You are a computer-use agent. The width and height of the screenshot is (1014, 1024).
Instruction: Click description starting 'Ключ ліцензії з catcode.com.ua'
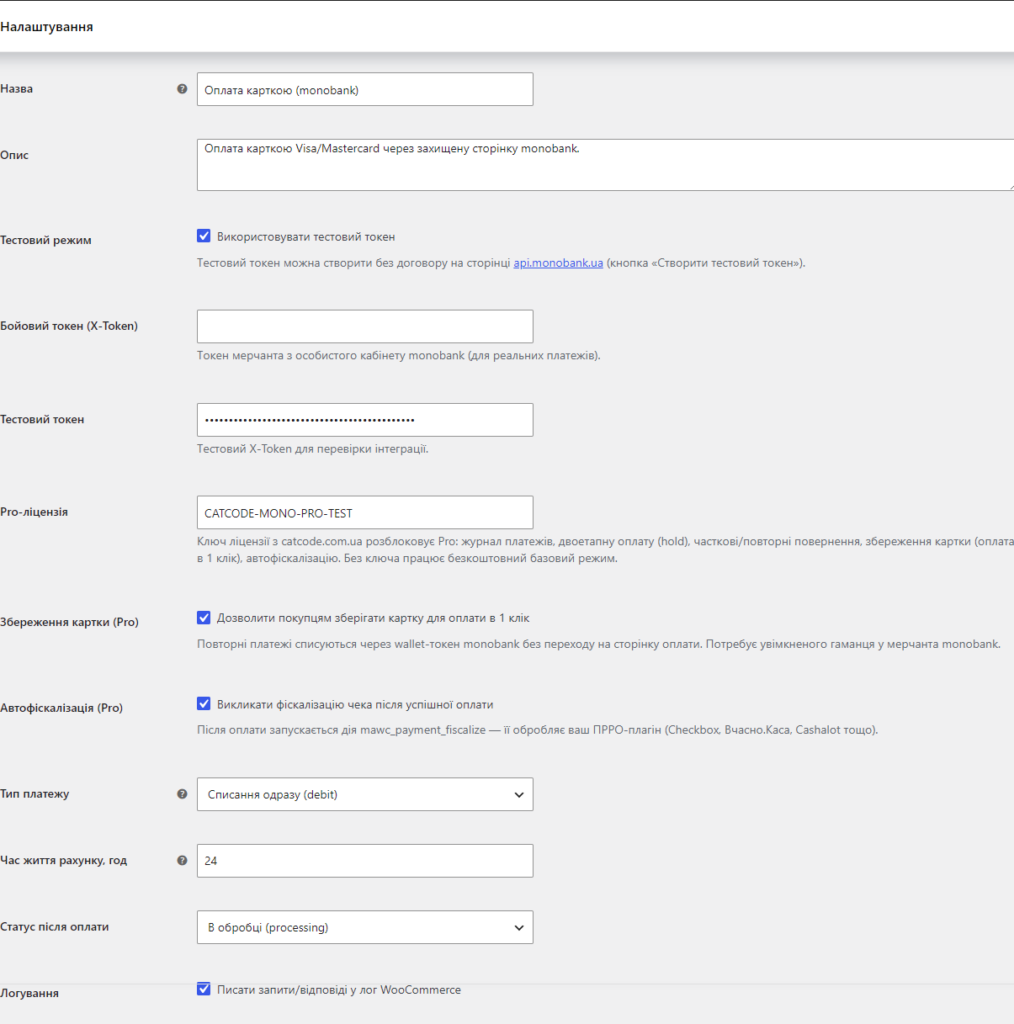605,550
